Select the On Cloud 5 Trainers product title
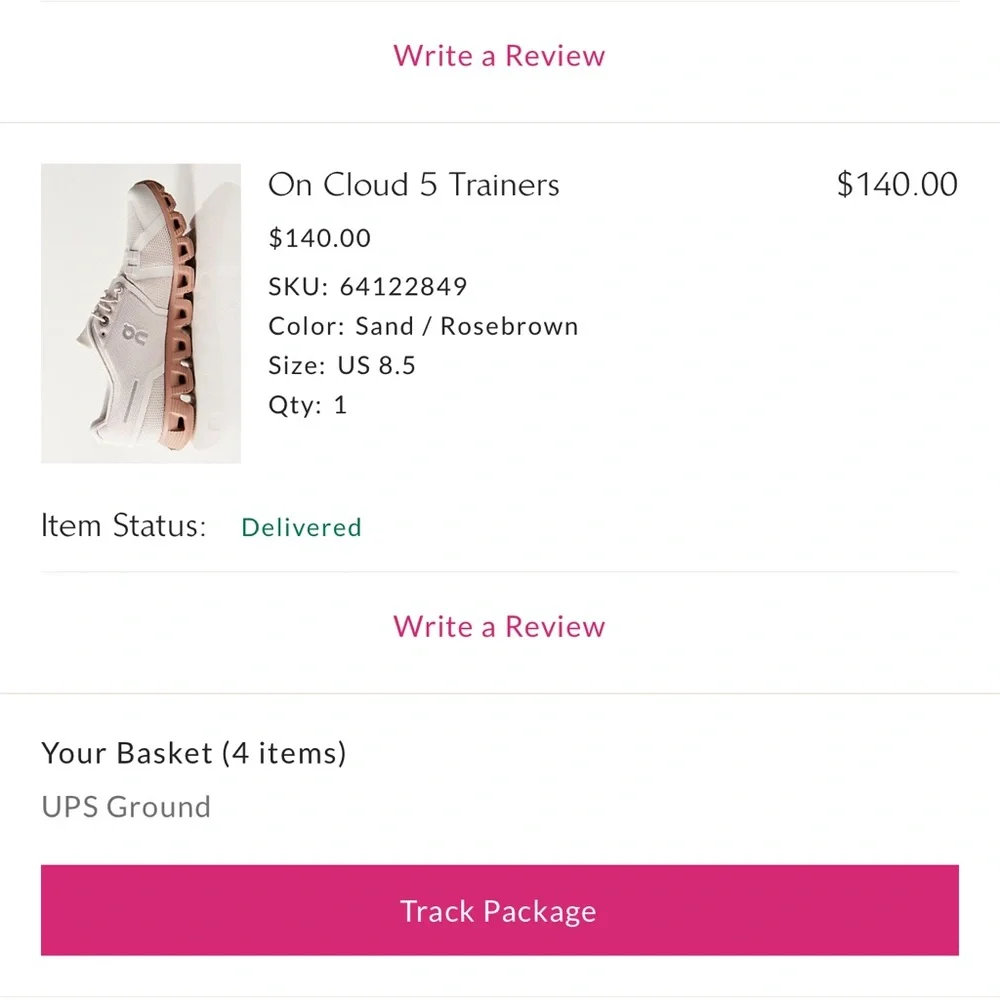Screen dimensions: 1000x1000 coord(414,184)
